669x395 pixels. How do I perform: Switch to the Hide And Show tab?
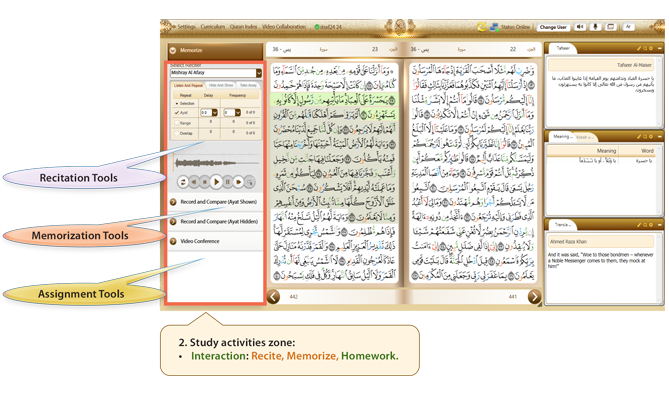click(x=221, y=85)
